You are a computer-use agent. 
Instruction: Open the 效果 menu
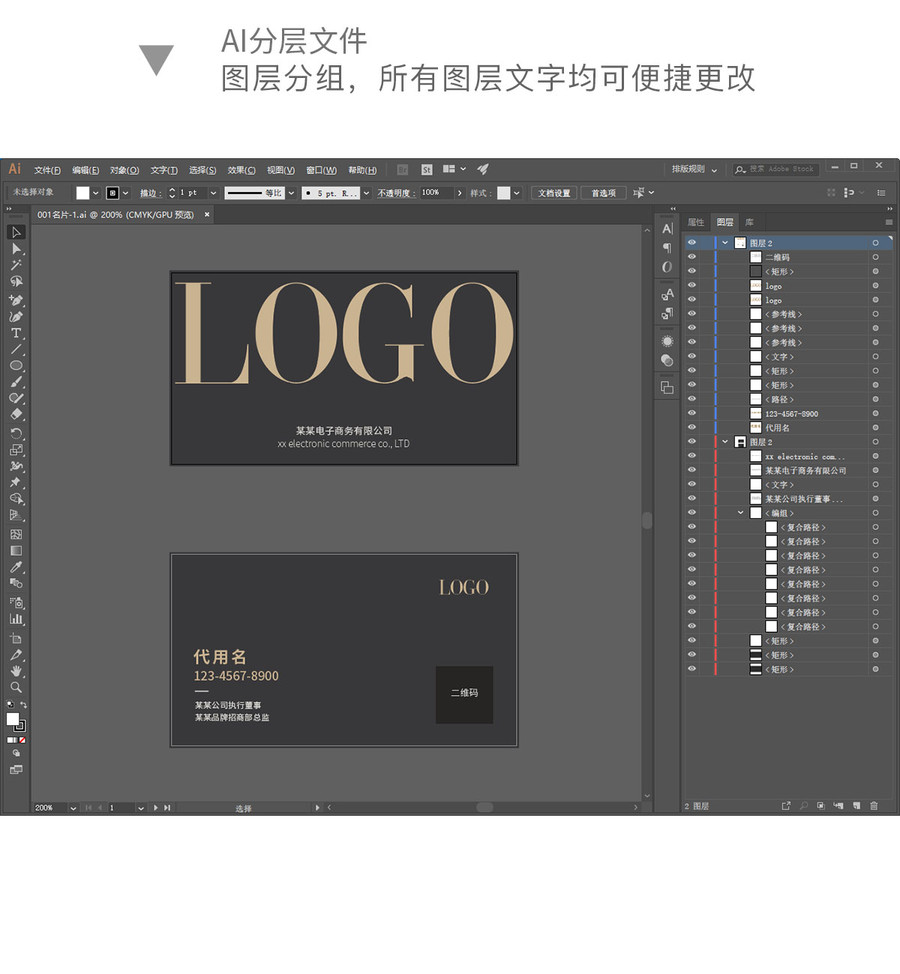241,170
